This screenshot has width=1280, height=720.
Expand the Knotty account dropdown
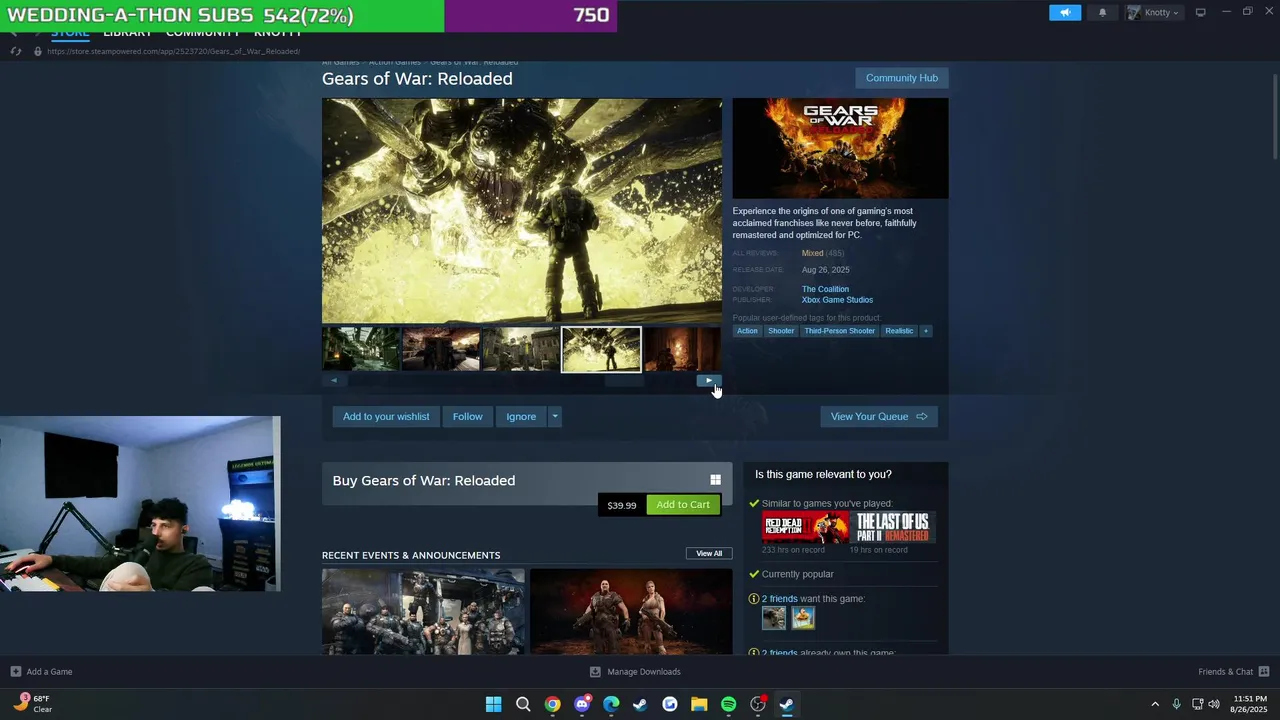(1153, 12)
